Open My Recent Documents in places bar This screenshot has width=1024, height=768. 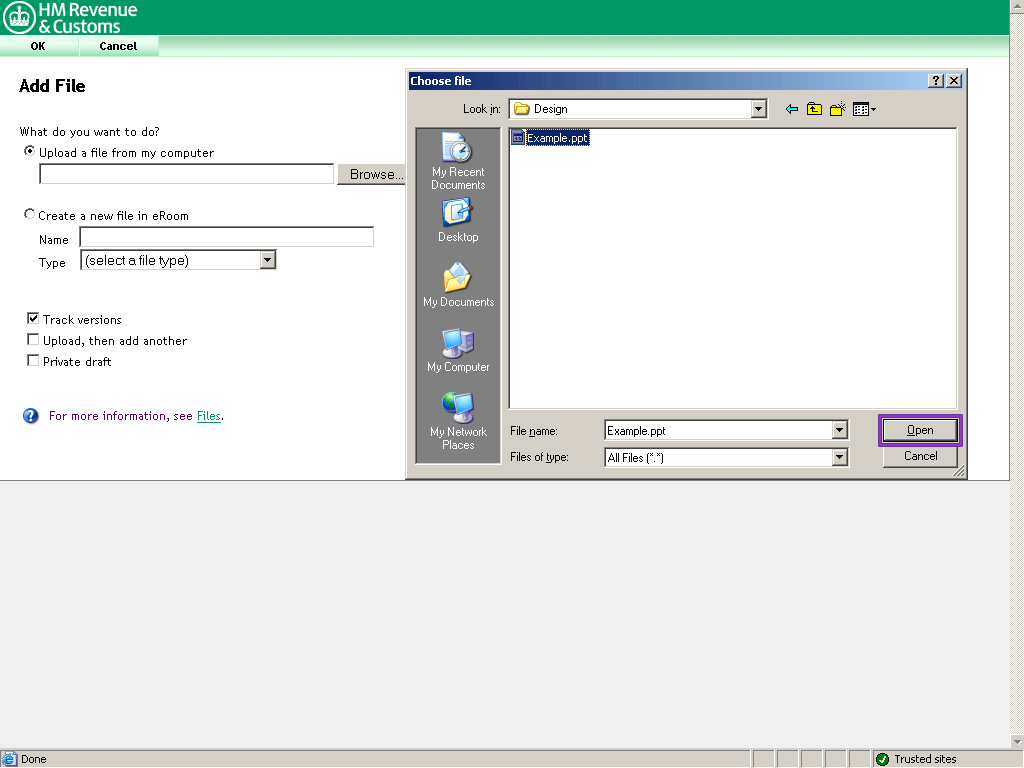click(458, 160)
